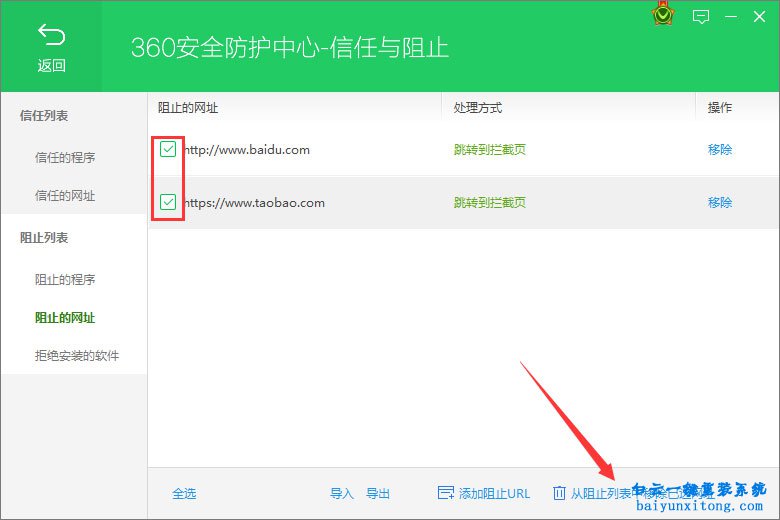Click the back arrow icon

(x=51, y=36)
